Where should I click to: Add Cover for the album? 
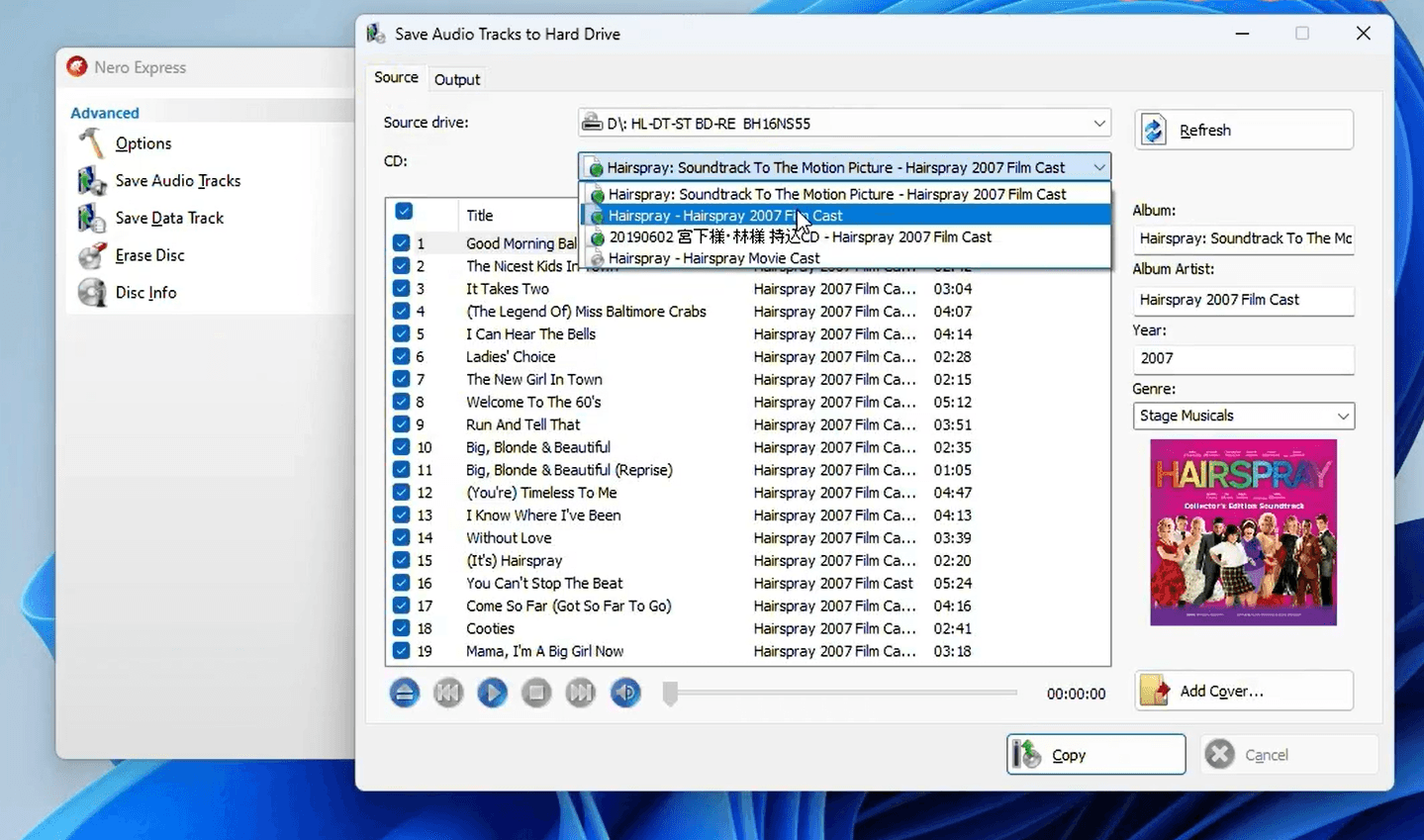(1244, 691)
